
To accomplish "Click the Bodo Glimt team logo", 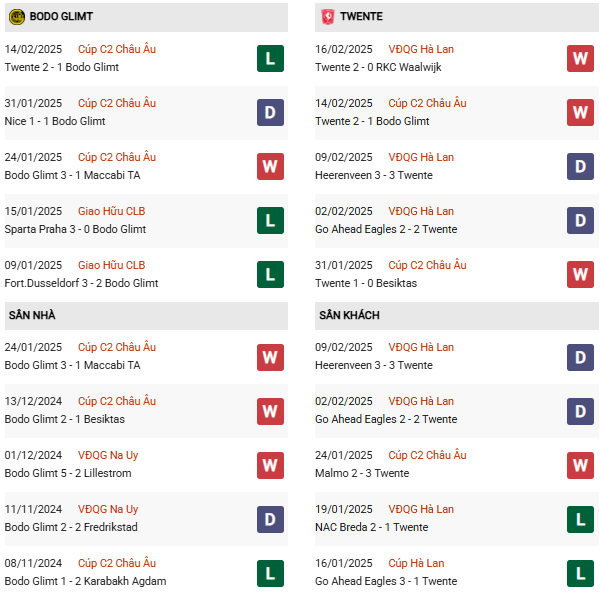I will pyautogui.click(x=17, y=17).
